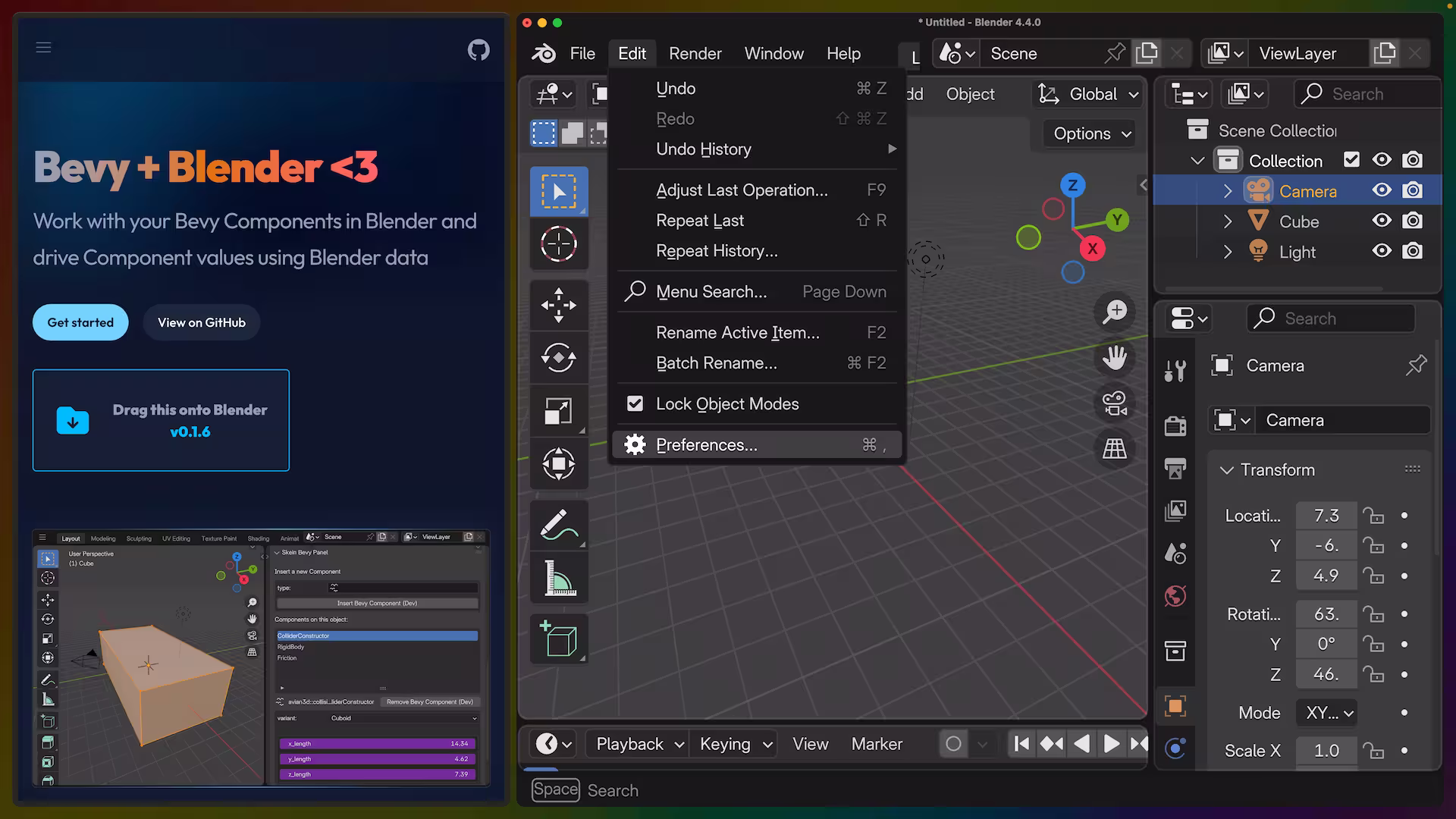Expand Camera item in outliner

coord(1228,191)
